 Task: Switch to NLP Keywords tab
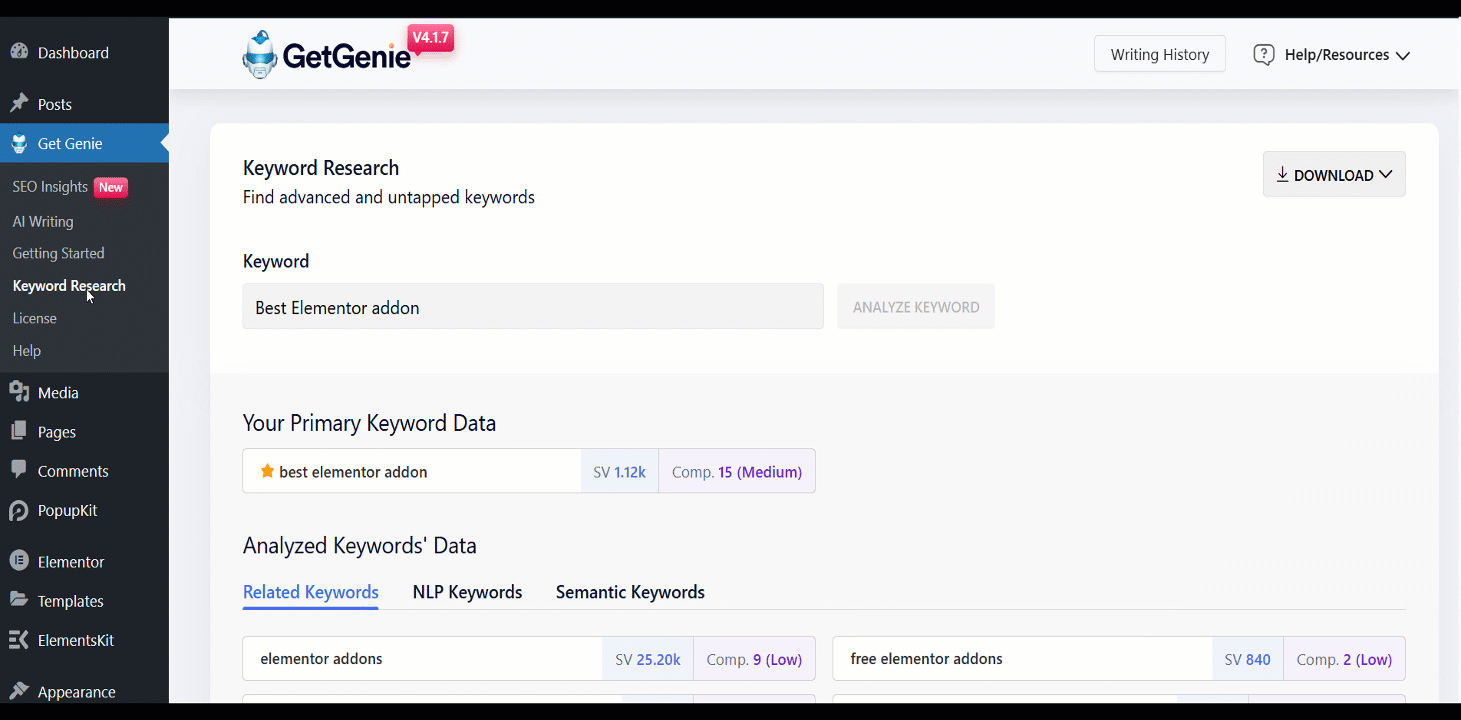tap(467, 592)
